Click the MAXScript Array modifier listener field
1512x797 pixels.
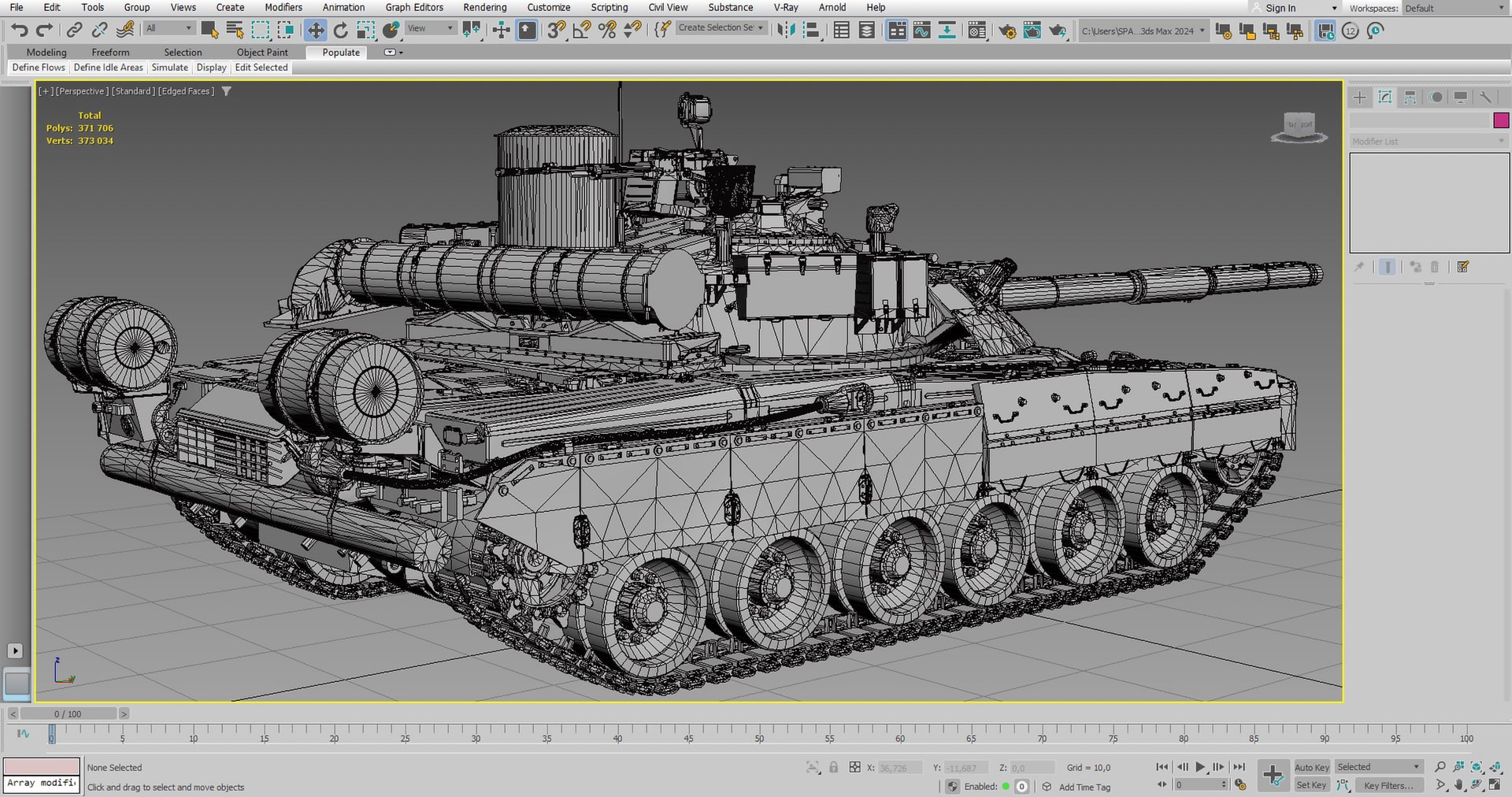click(42, 784)
